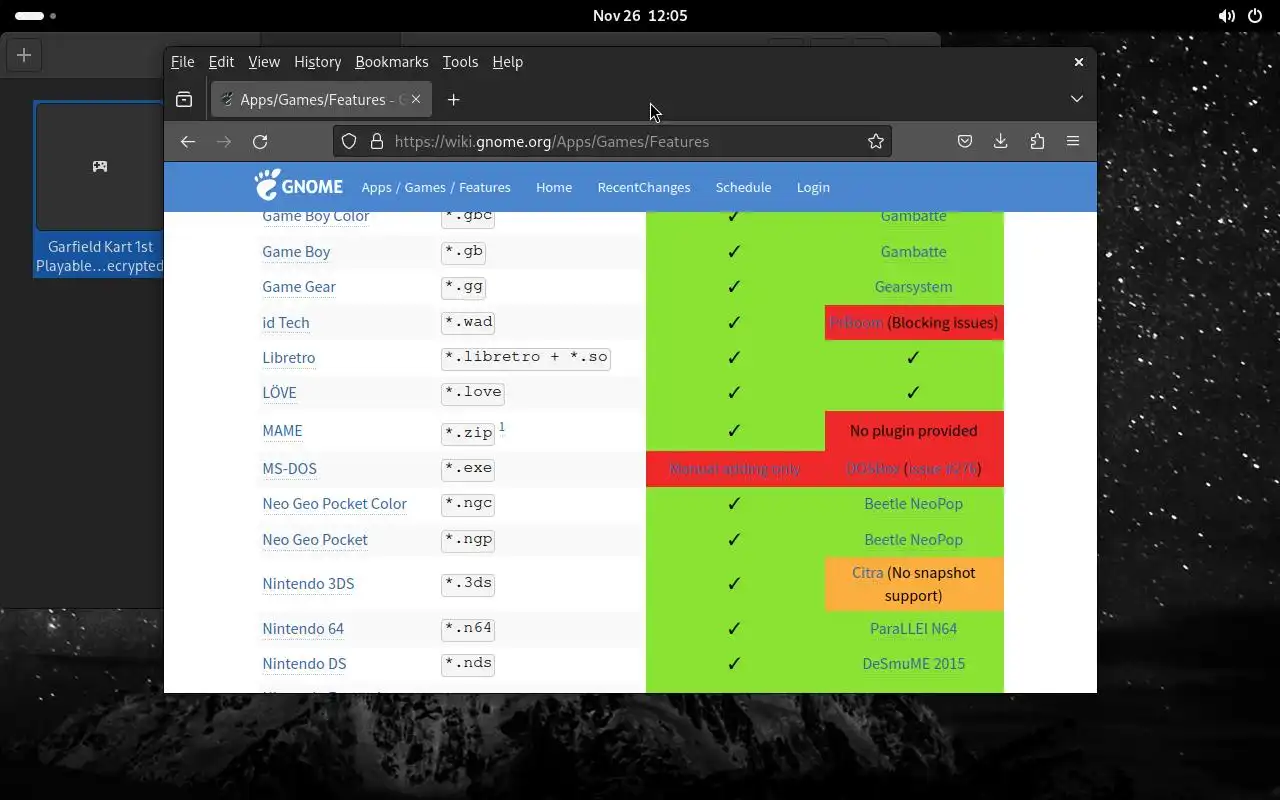Open the LÖVE platform link
The width and height of the screenshot is (1280, 800).
[279, 393]
